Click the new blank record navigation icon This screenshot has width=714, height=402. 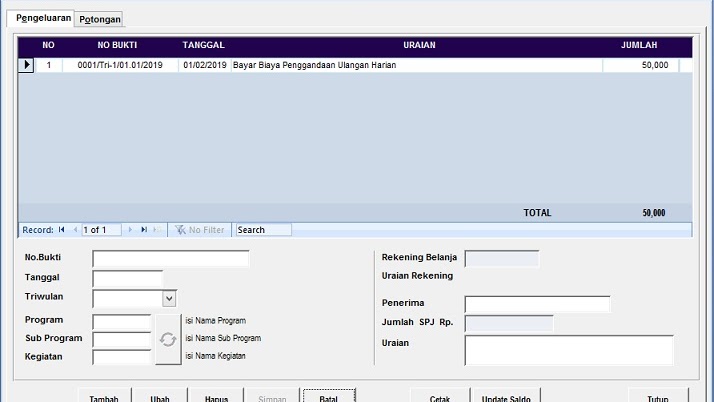click(158, 230)
